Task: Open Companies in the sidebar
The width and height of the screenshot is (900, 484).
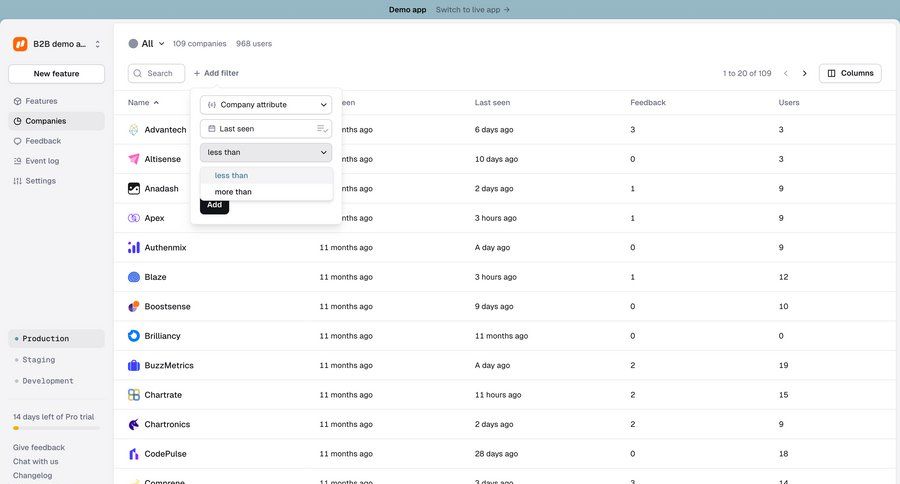Action: coord(56,121)
